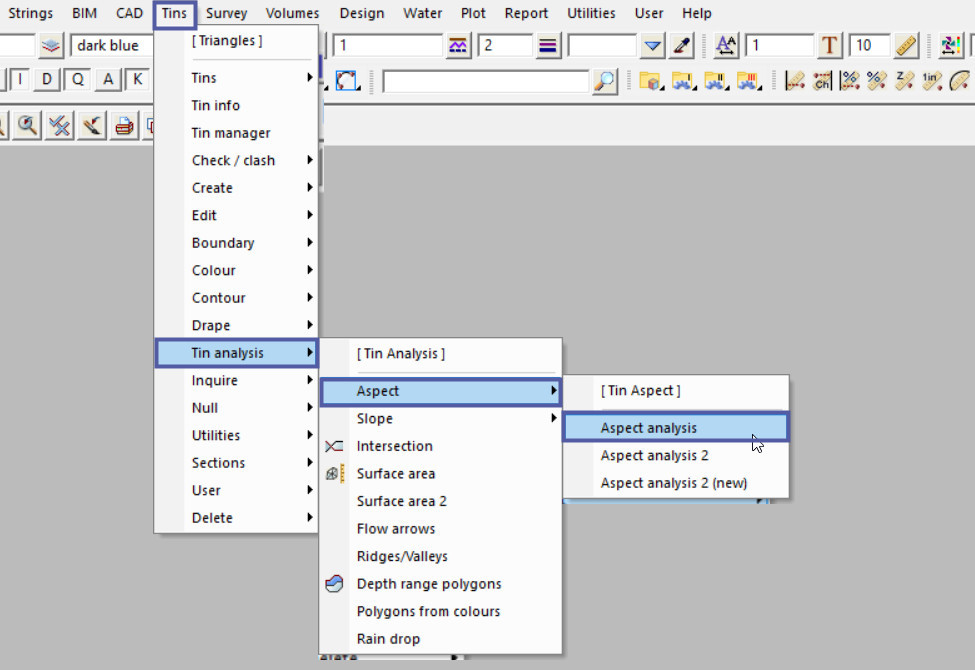Click the model layers icon beside dark blue
975x670 pixels.
click(51, 45)
